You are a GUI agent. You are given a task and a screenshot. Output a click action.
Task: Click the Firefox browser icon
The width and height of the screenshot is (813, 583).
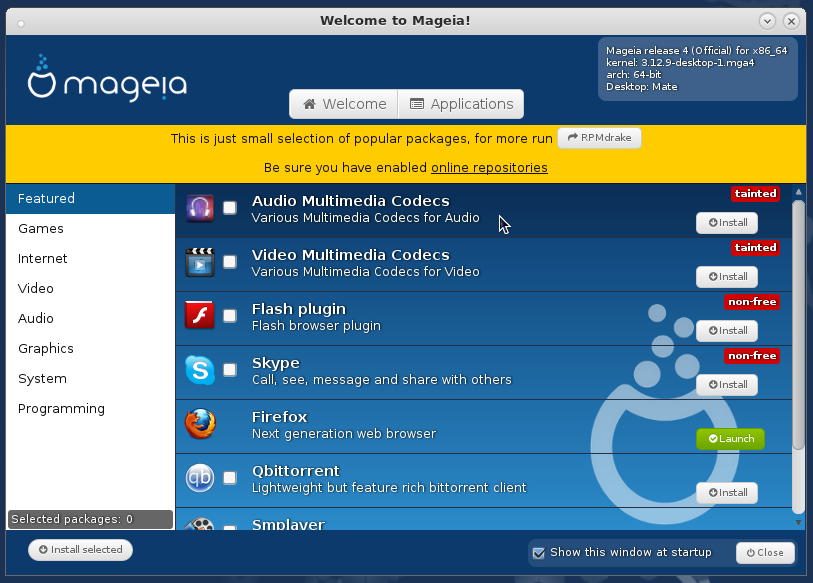pos(200,424)
